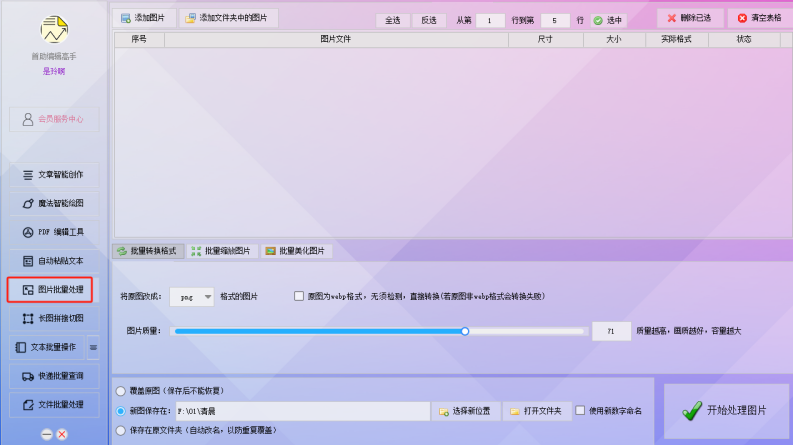This screenshot has width=794, height=445.
Task: Open 自动粘贴文本 module
Action: 54,261
